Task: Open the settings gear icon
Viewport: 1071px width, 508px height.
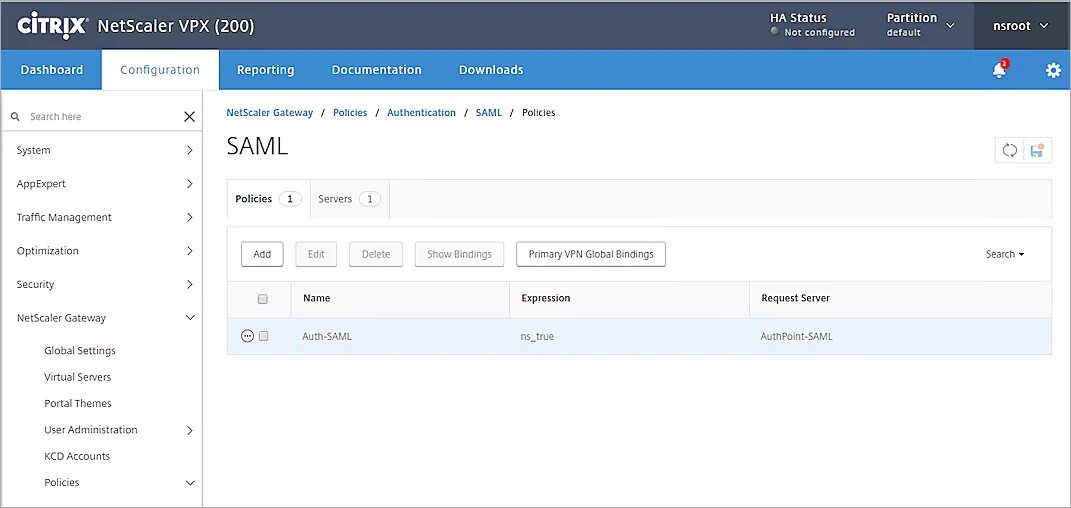Action: (x=1053, y=70)
